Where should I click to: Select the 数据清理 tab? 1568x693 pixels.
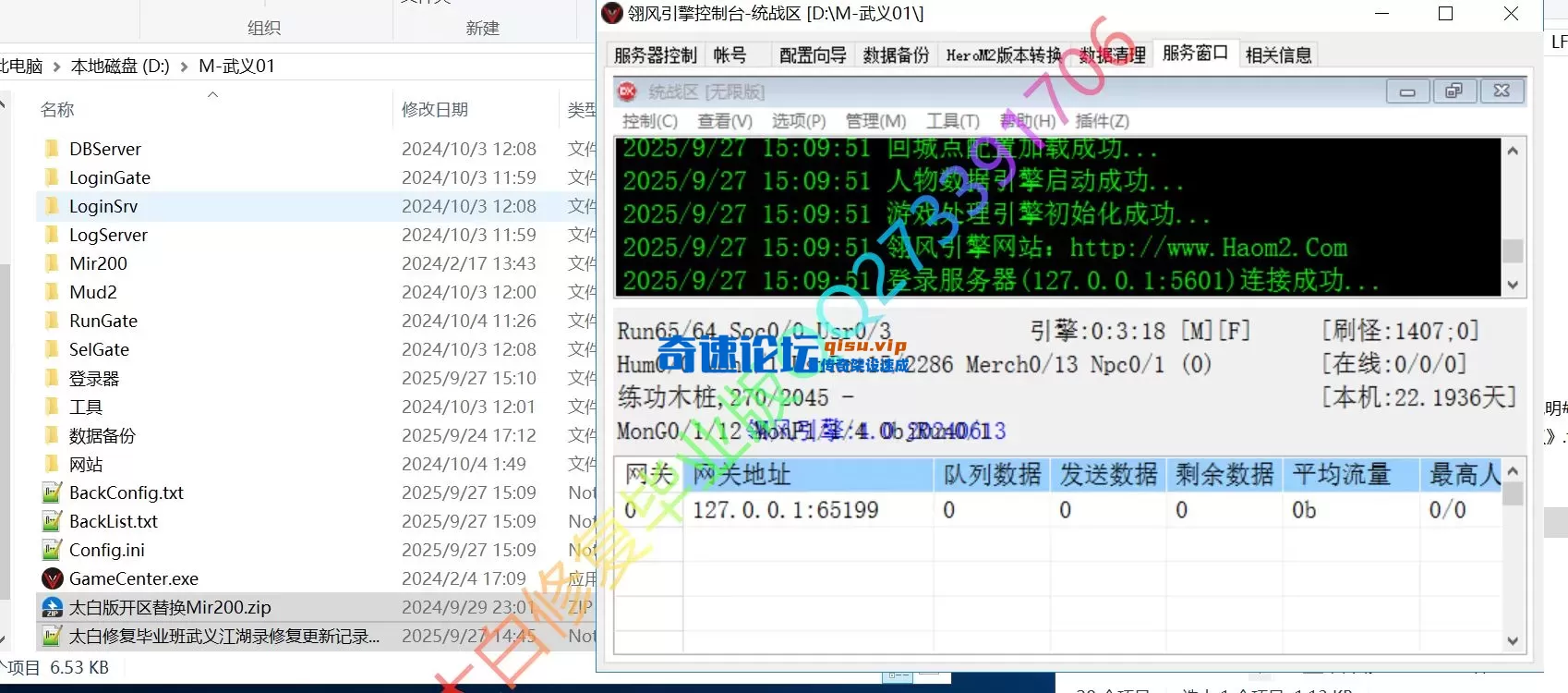pyautogui.click(x=1112, y=55)
